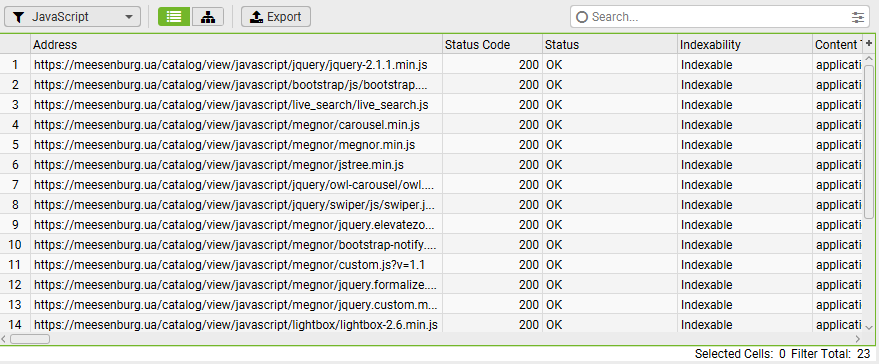This screenshot has height=364, width=879.
Task: Switch to tree structure view
Action: pos(208,17)
